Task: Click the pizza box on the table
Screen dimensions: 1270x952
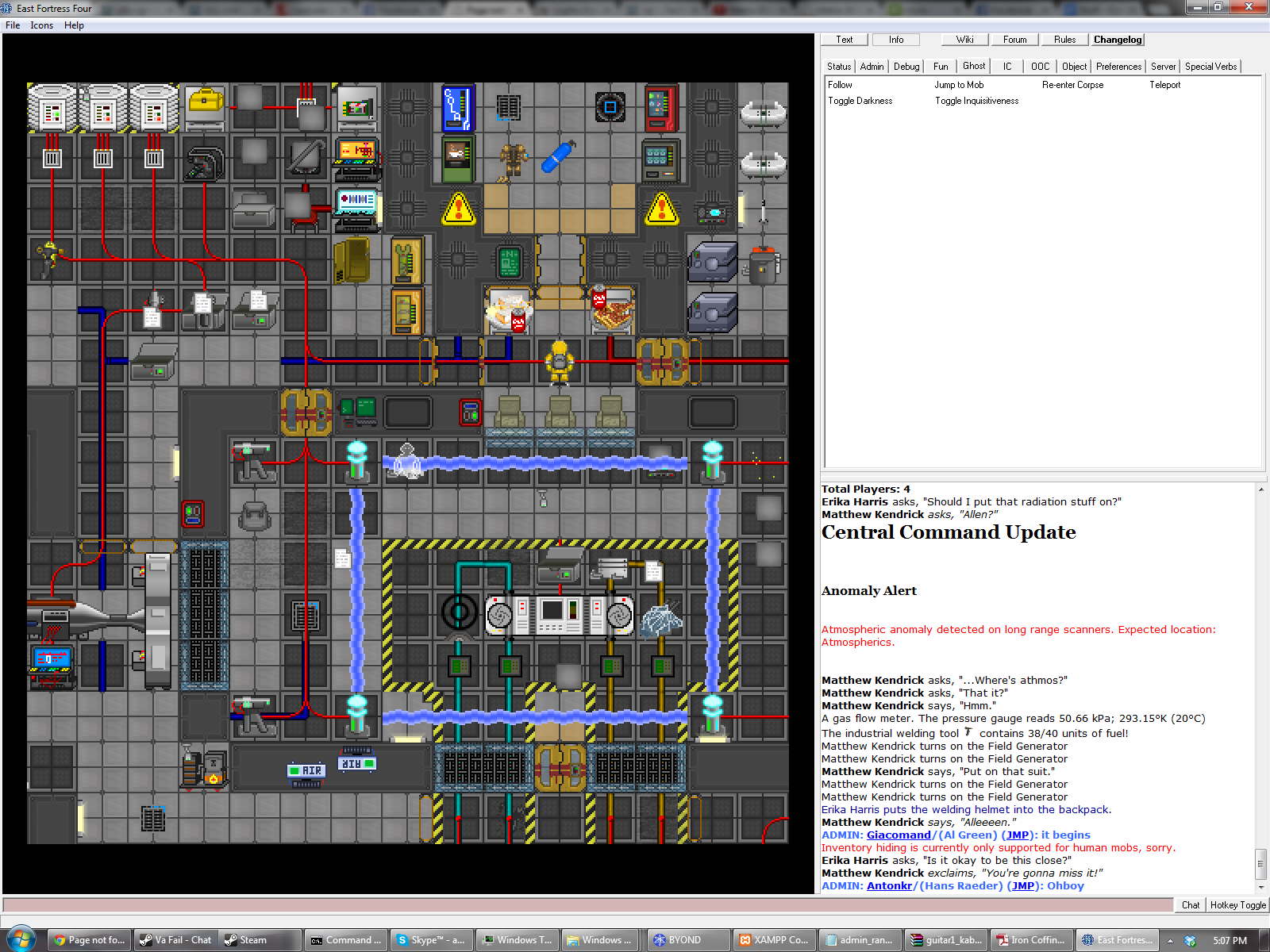Action: click(612, 310)
